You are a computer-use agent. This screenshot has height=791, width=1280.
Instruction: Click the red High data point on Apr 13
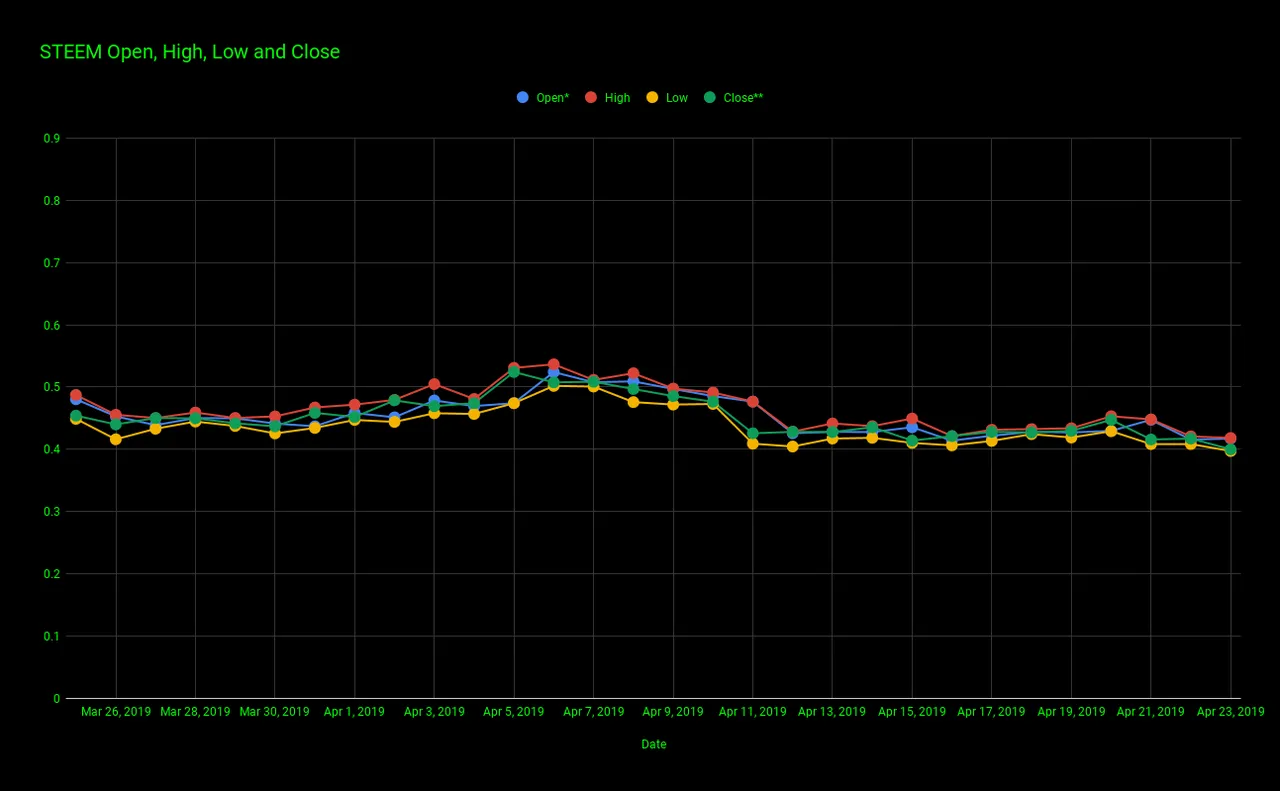click(x=832, y=424)
